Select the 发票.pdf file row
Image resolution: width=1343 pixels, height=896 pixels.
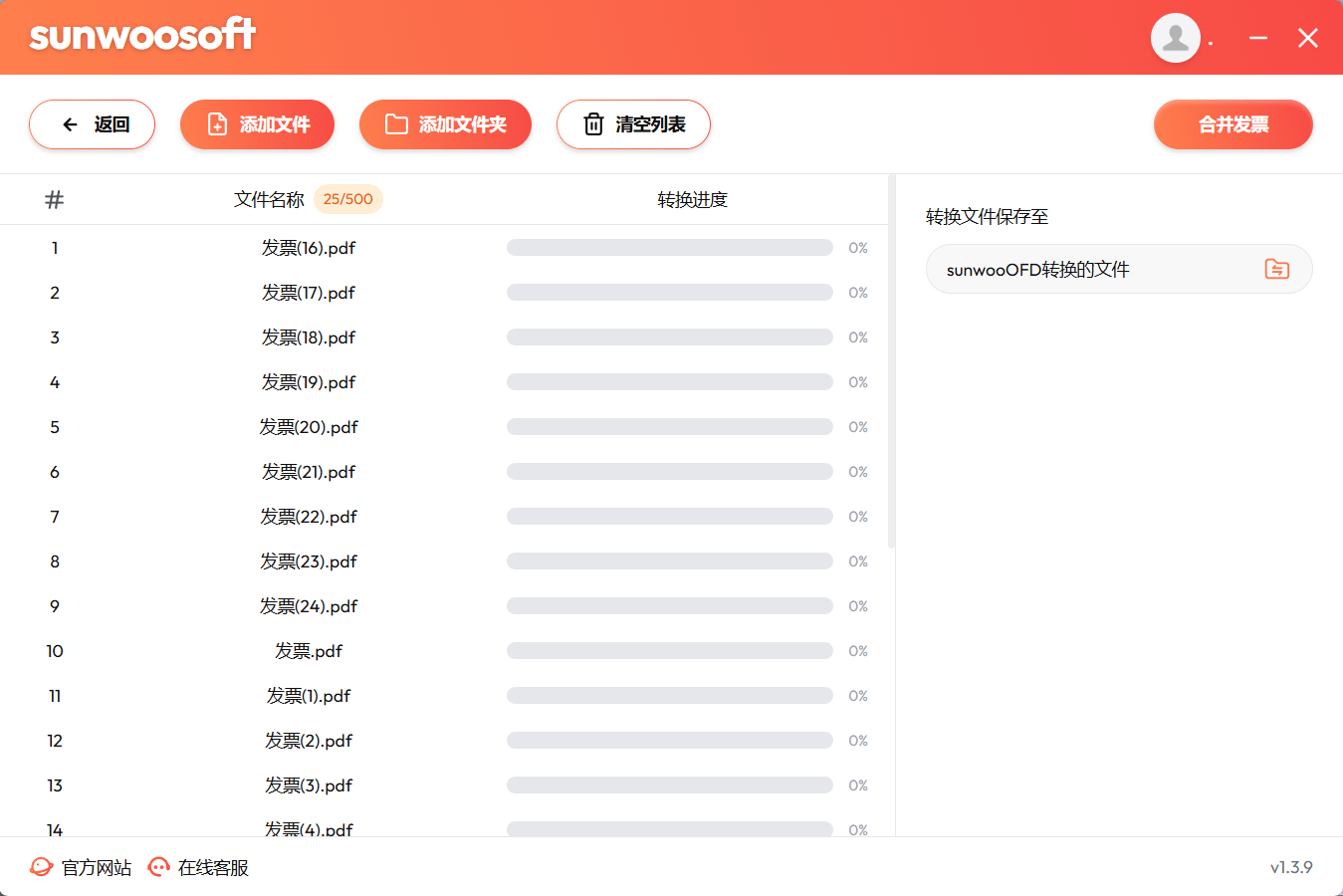click(444, 651)
